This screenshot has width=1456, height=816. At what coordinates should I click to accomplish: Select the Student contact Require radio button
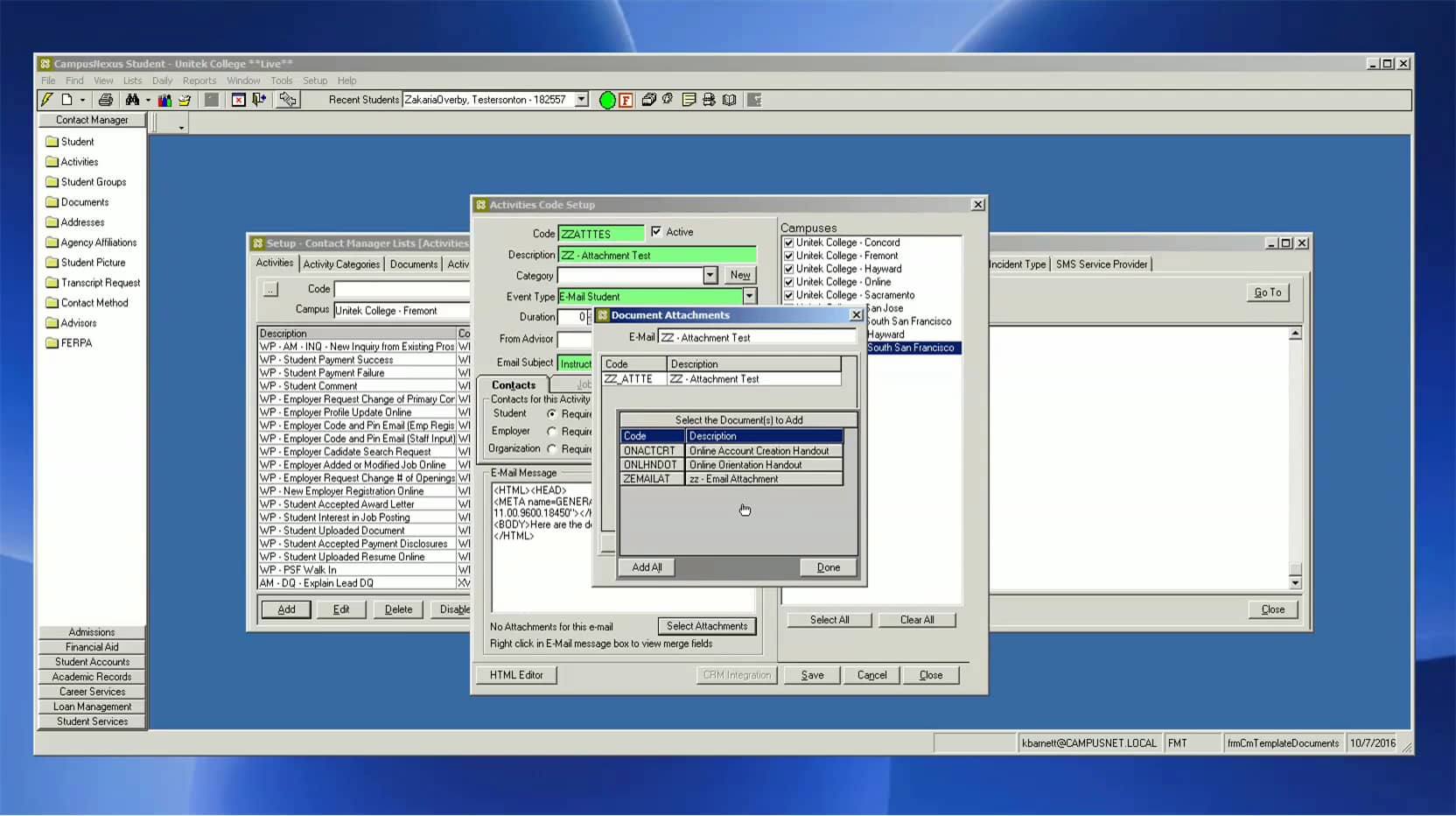pyautogui.click(x=552, y=413)
